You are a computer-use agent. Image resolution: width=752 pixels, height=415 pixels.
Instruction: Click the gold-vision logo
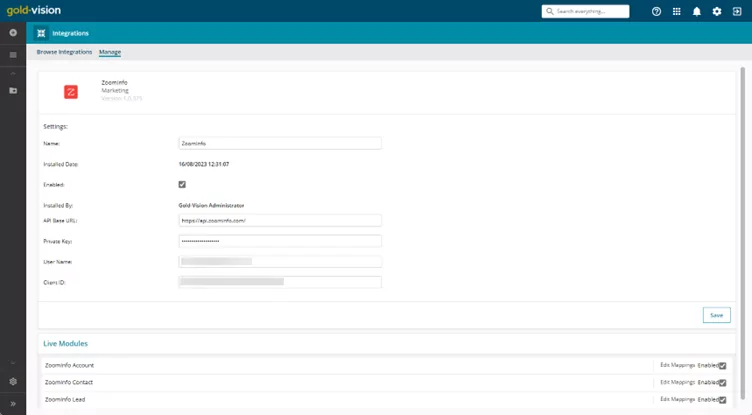tap(34, 10)
